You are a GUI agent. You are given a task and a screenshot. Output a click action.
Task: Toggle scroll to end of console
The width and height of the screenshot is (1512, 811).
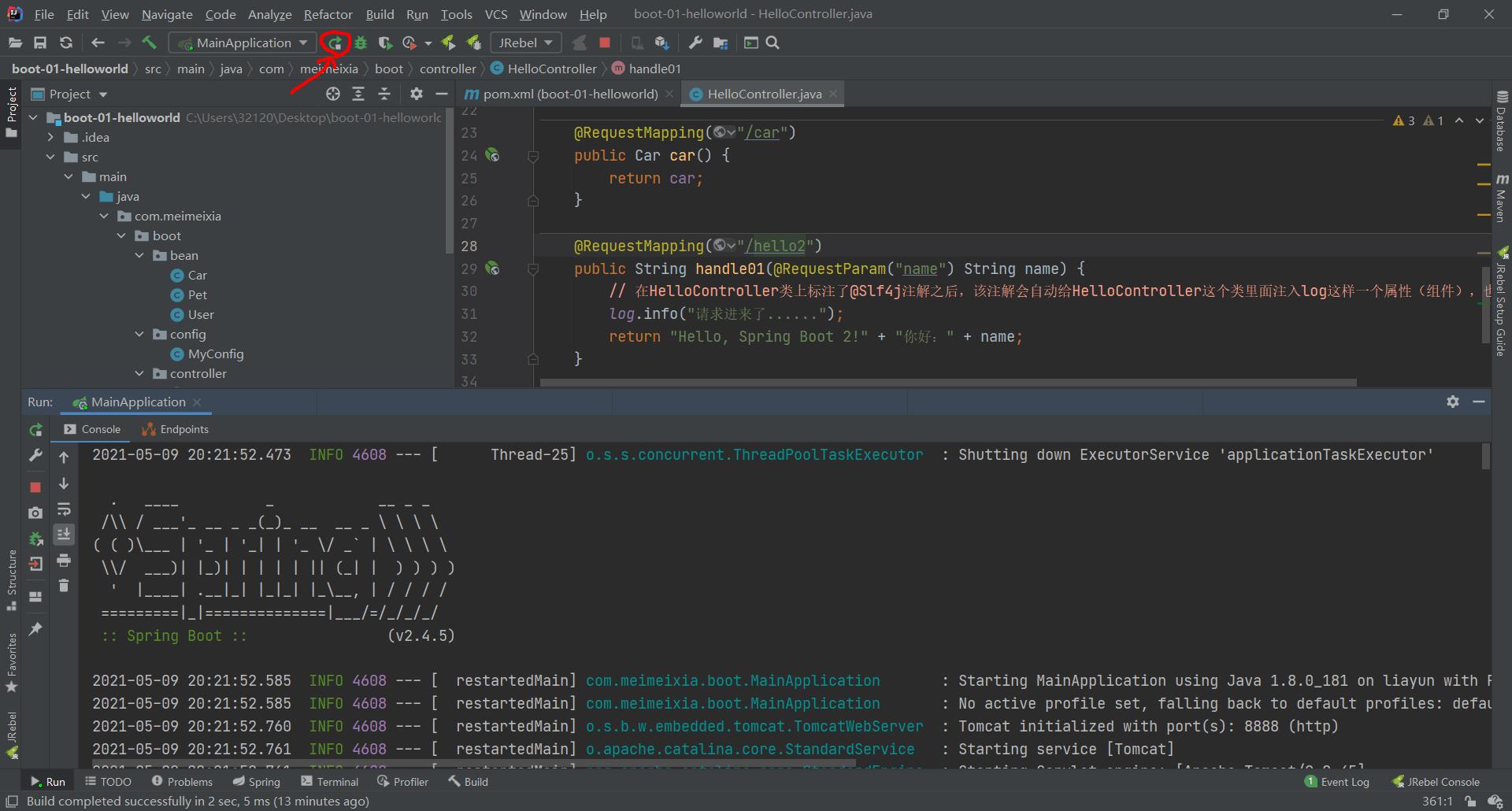tap(64, 535)
